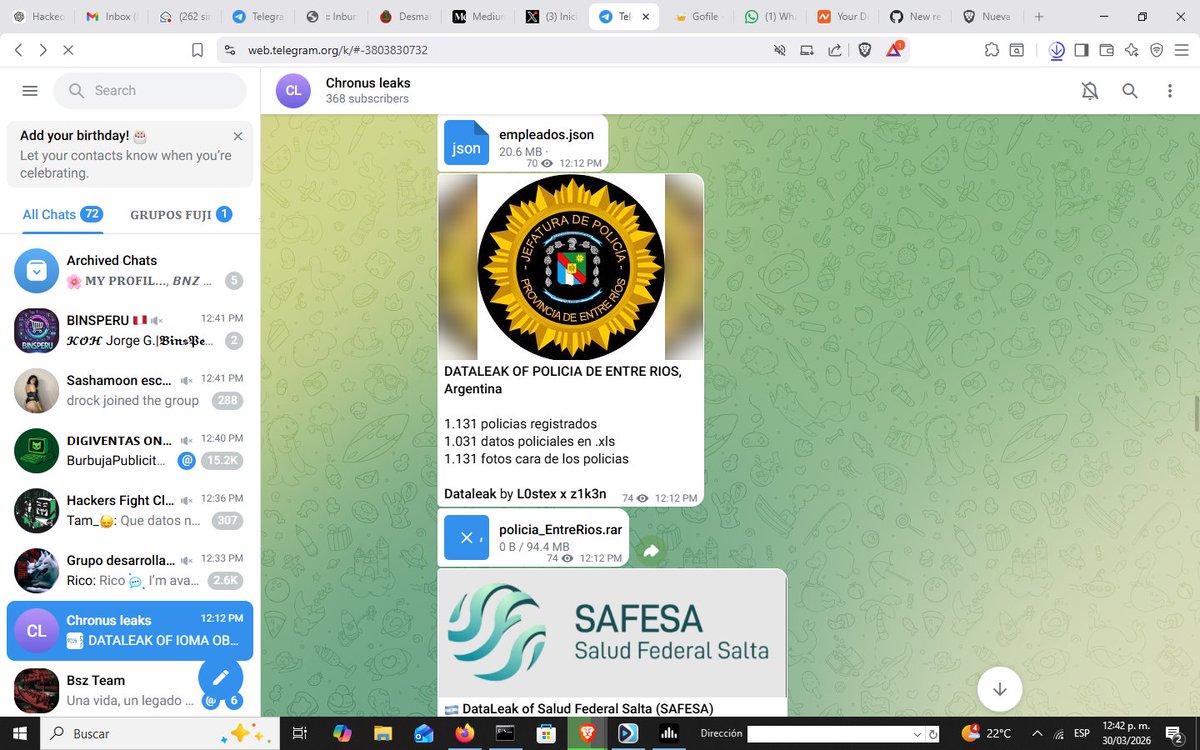Open the Grupo desarrolla chat
This screenshot has width=1200, height=750.
pos(130,570)
